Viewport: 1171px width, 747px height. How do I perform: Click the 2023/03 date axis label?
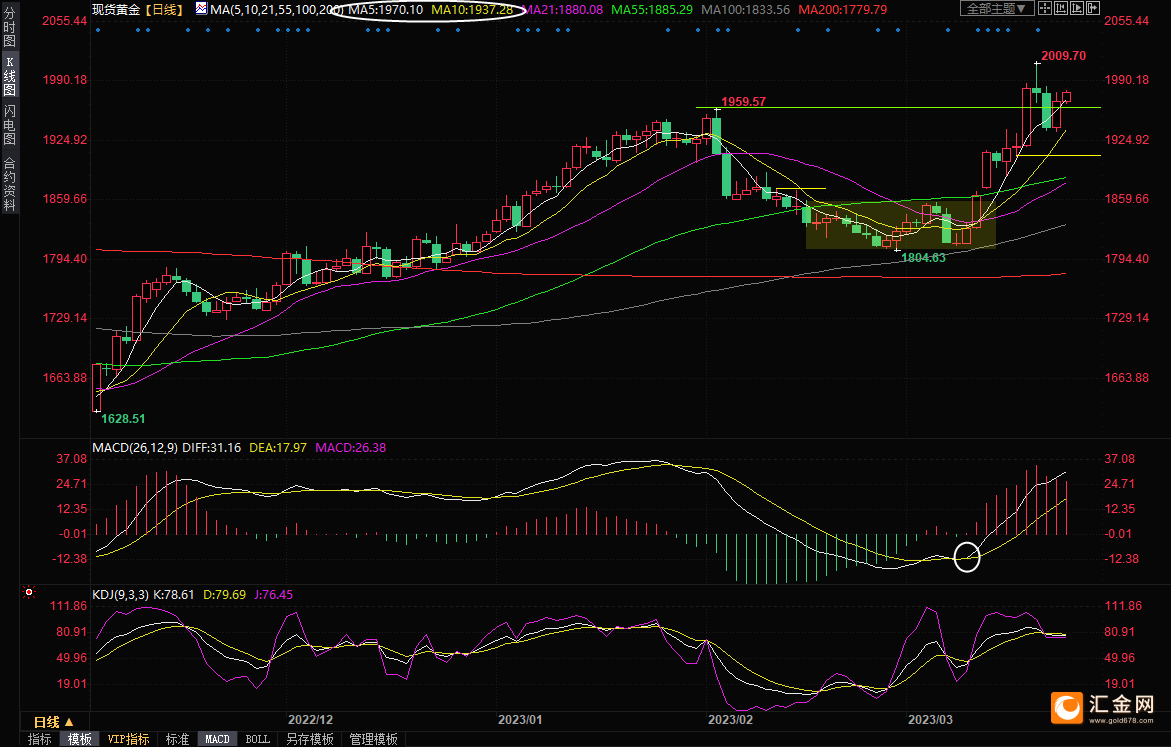click(930, 719)
